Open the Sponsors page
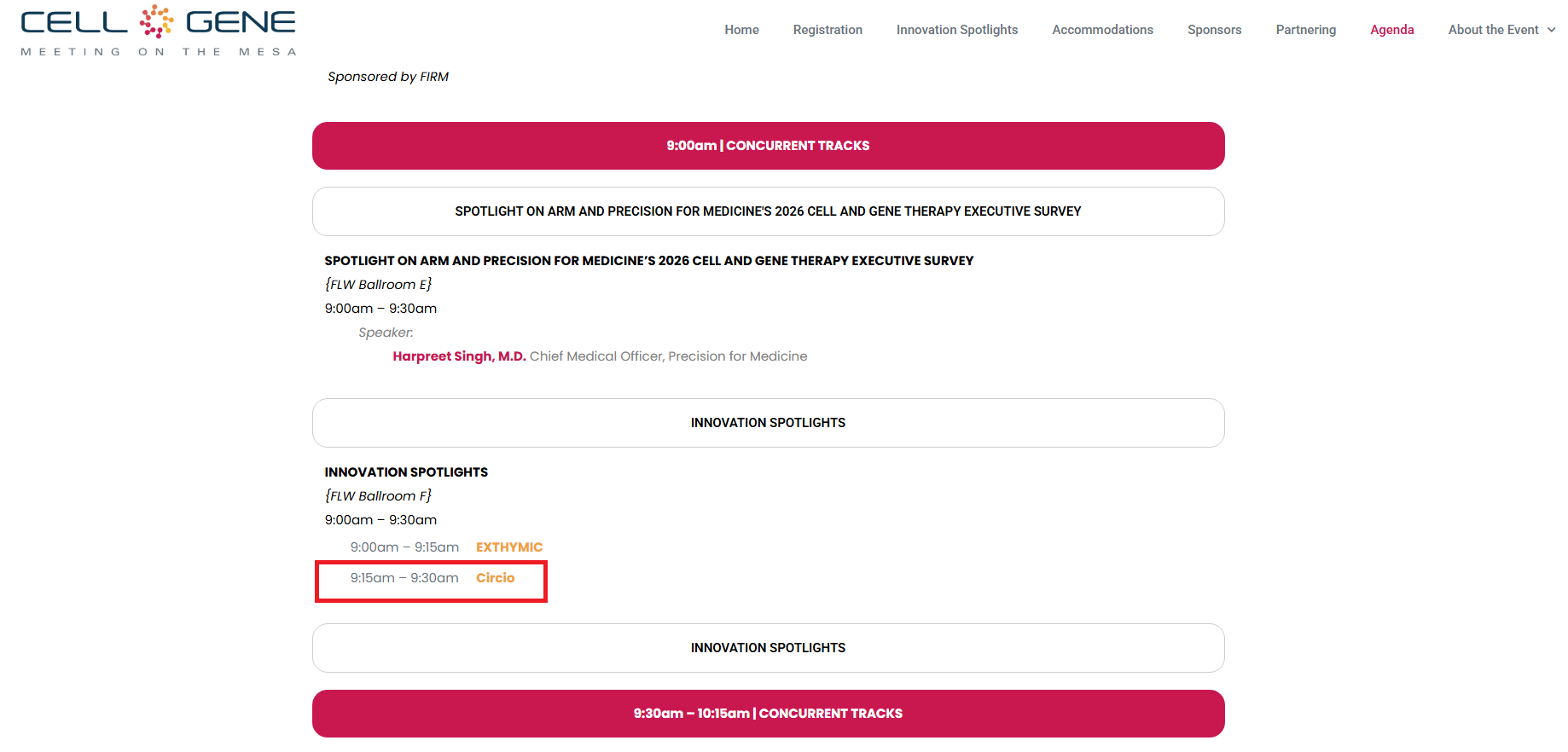Image resolution: width=1568 pixels, height=752 pixels. pyautogui.click(x=1214, y=30)
